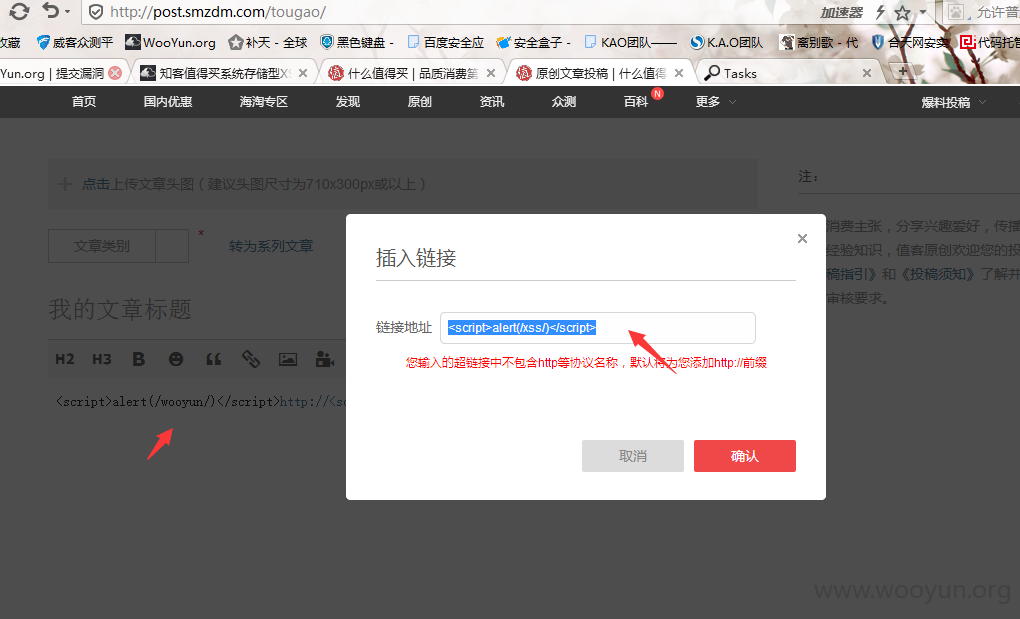The image size is (1020, 619).
Task: Click the article body text area
Action: [200, 402]
